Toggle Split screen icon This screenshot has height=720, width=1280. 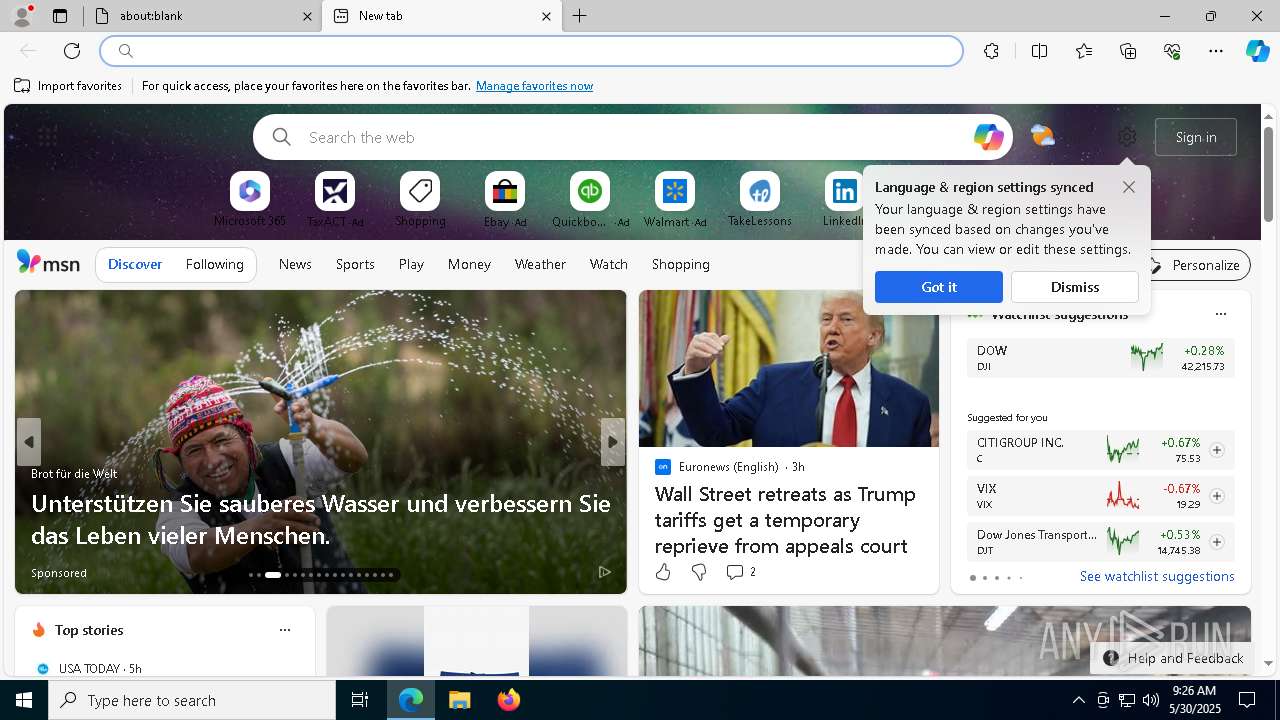click(x=1039, y=51)
